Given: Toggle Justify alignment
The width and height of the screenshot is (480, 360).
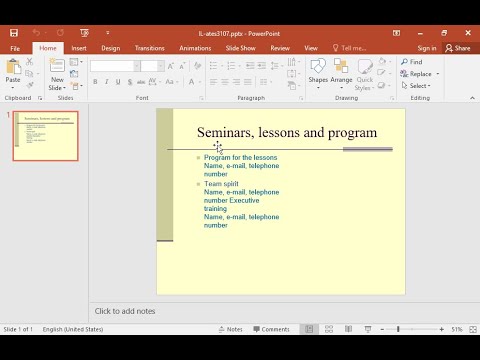Looking at the screenshot, I should point(248,82).
